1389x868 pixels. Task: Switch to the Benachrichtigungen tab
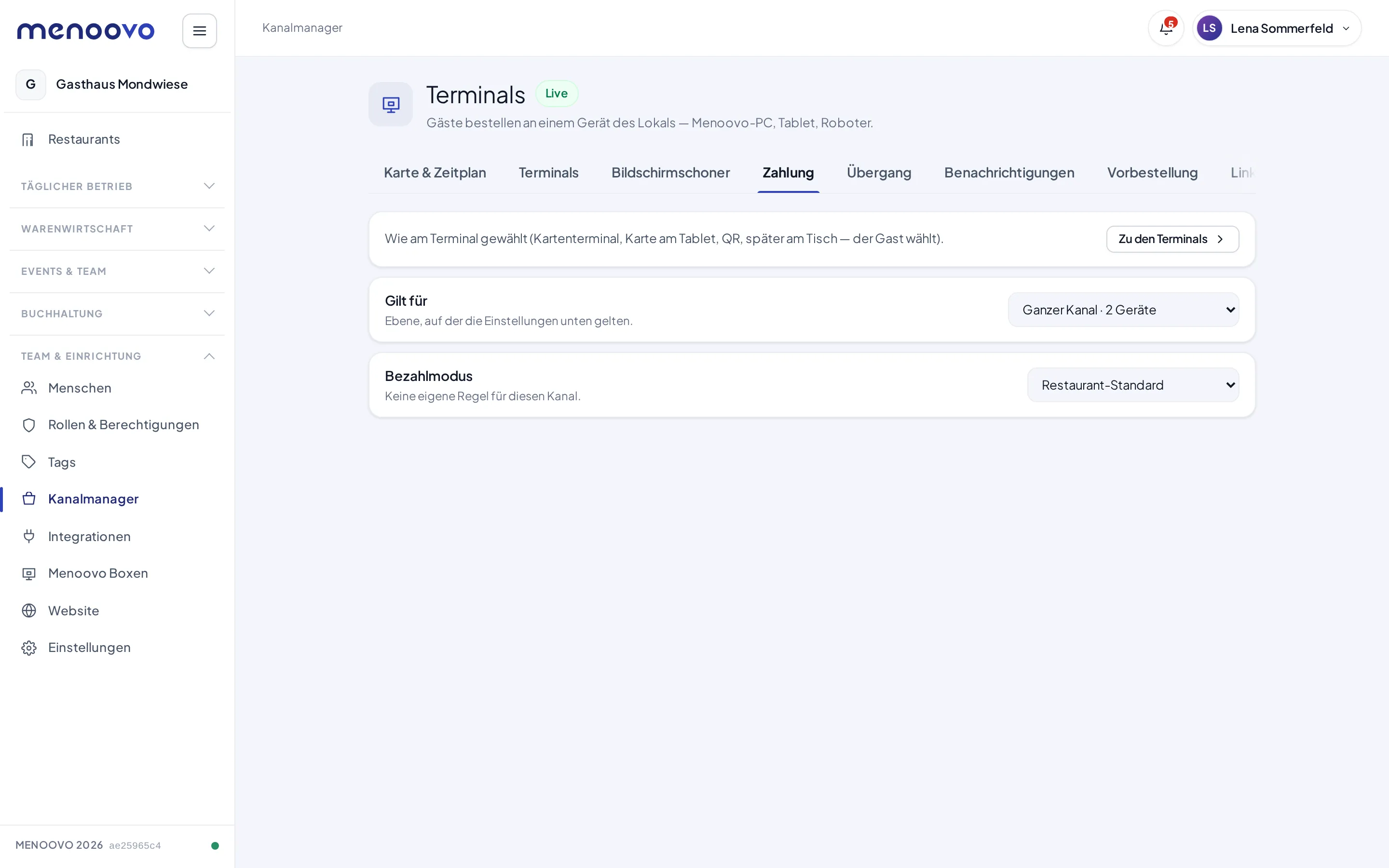pos(1009,173)
